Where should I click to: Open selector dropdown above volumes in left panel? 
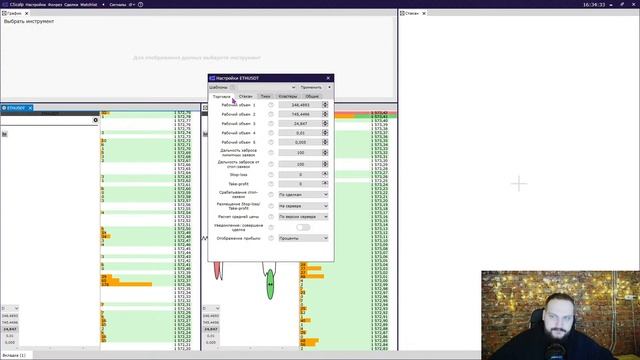pos(10,308)
